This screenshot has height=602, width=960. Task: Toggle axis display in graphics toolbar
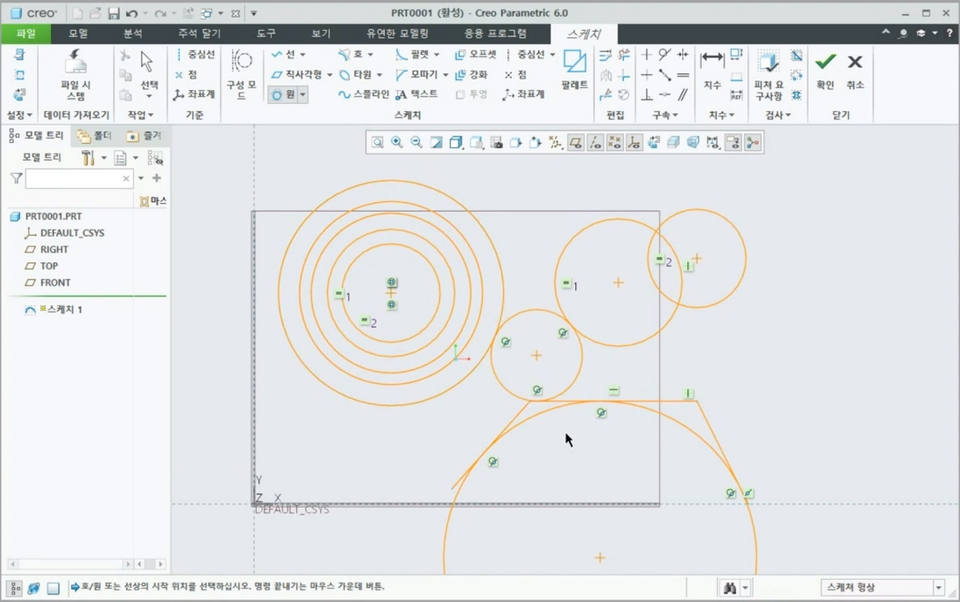595,142
